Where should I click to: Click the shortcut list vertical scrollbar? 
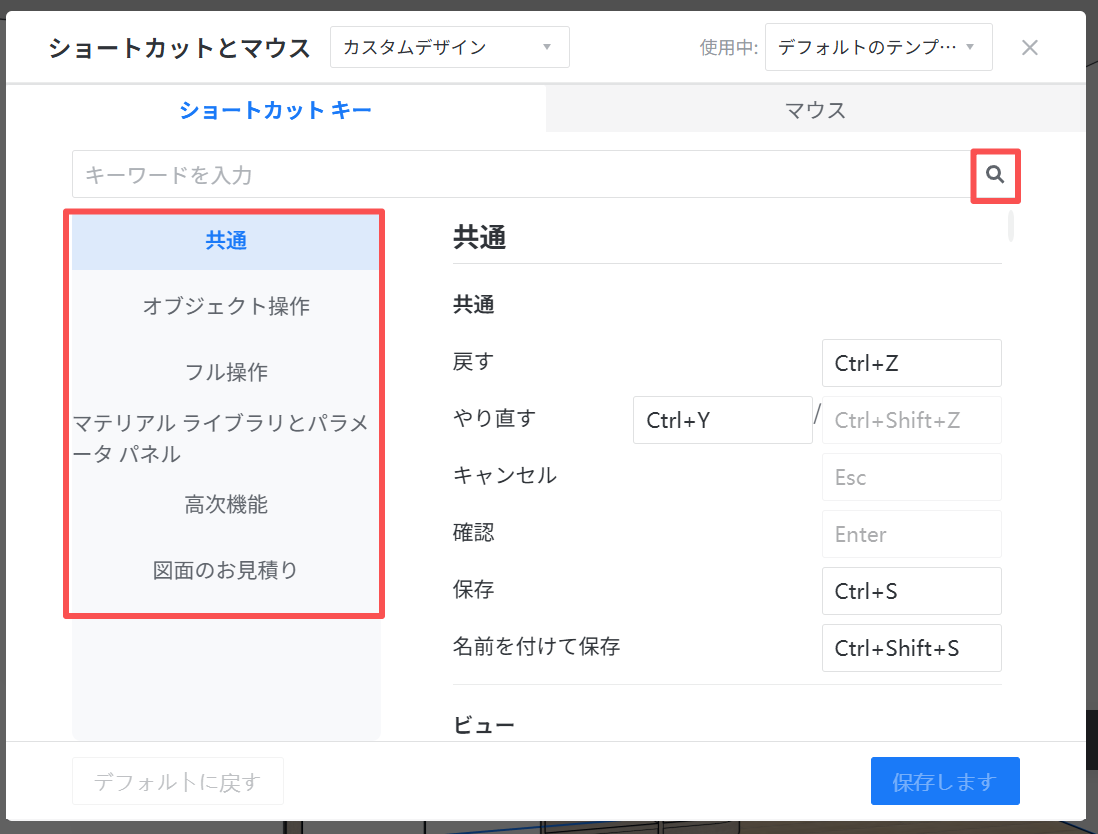click(1010, 226)
